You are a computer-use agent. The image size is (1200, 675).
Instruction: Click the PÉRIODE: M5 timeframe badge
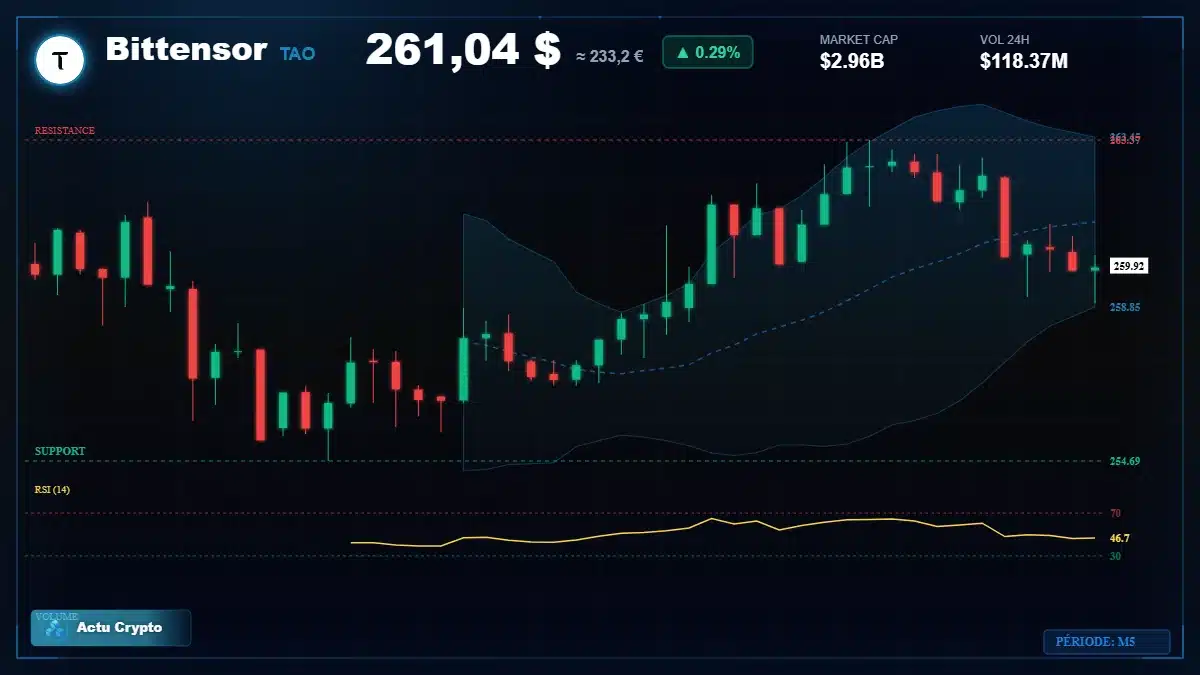(1106, 642)
